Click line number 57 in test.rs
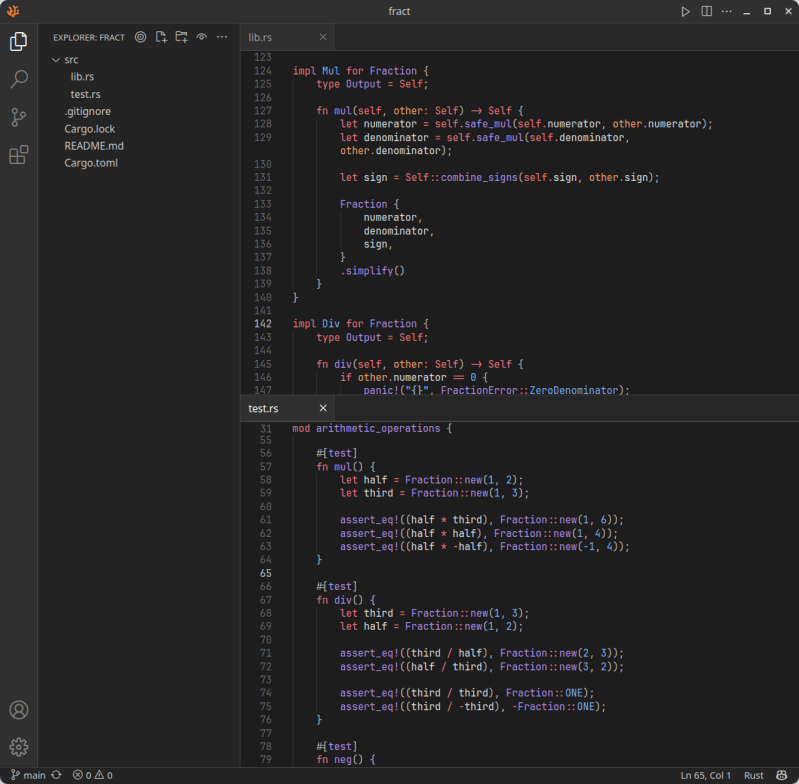Image resolution: width=799 pixels, height=784 pixels. [x=265, y=467]
